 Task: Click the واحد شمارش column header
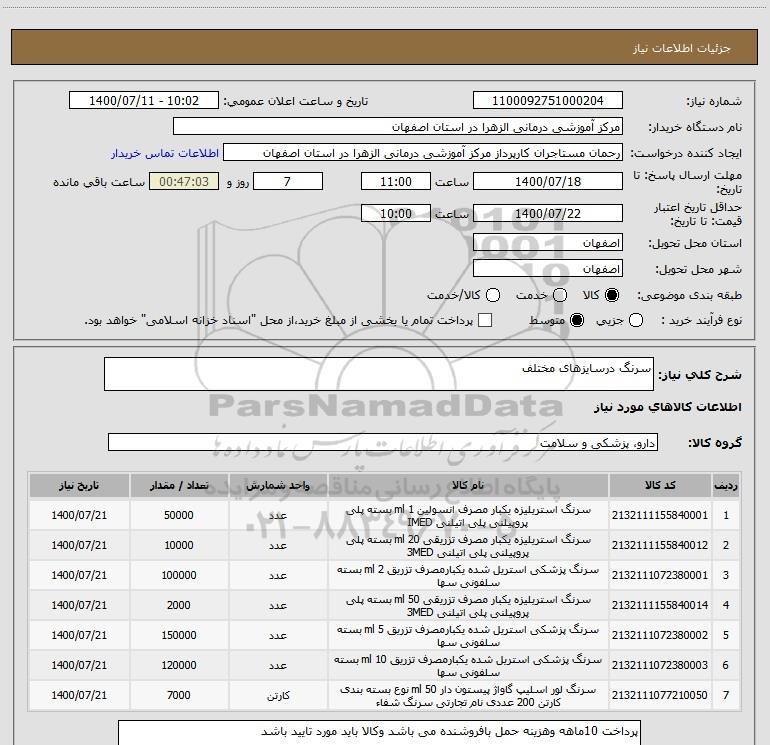278,486
